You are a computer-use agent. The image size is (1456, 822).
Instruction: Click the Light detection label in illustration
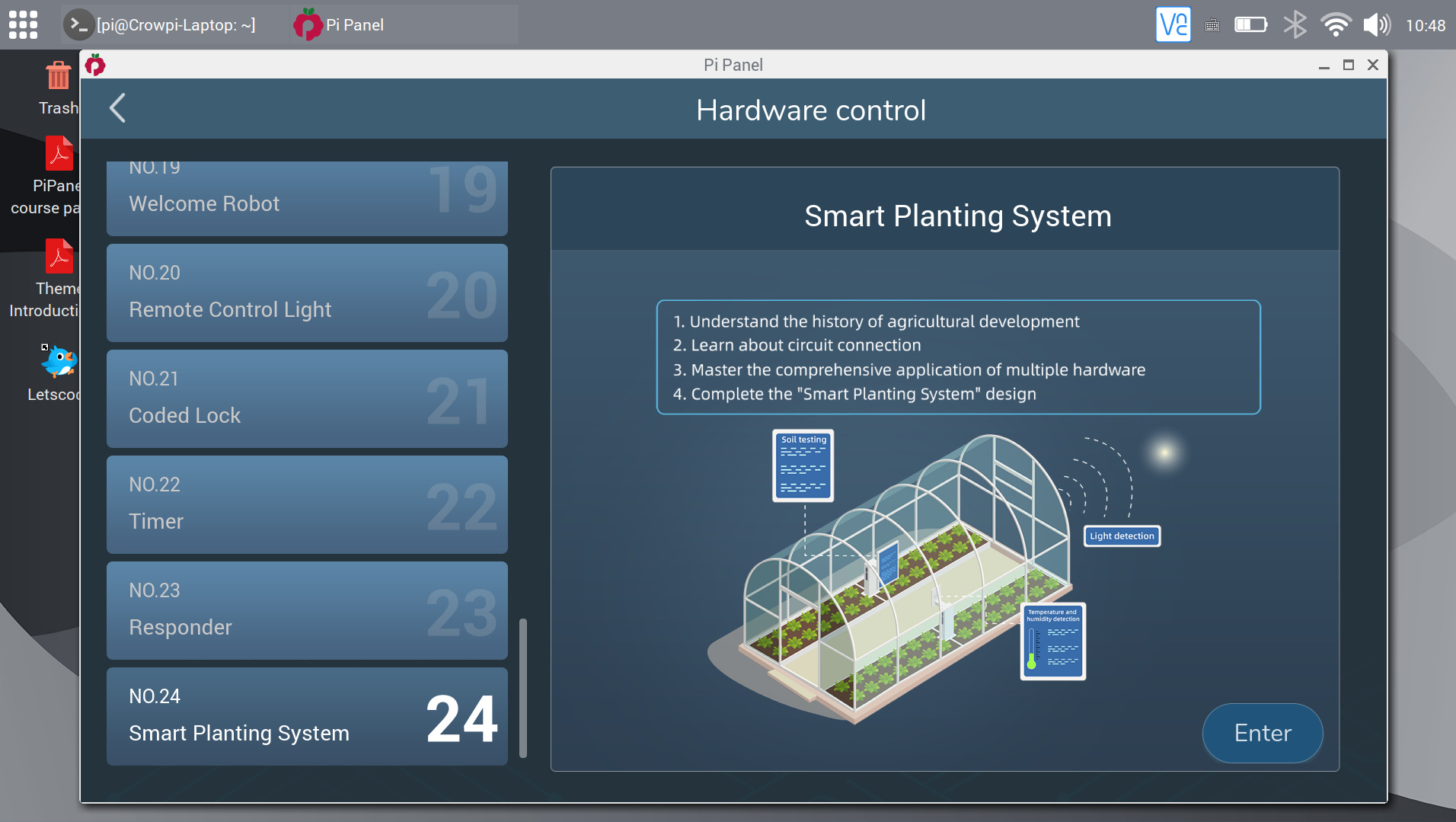(x=1122, y=536)
